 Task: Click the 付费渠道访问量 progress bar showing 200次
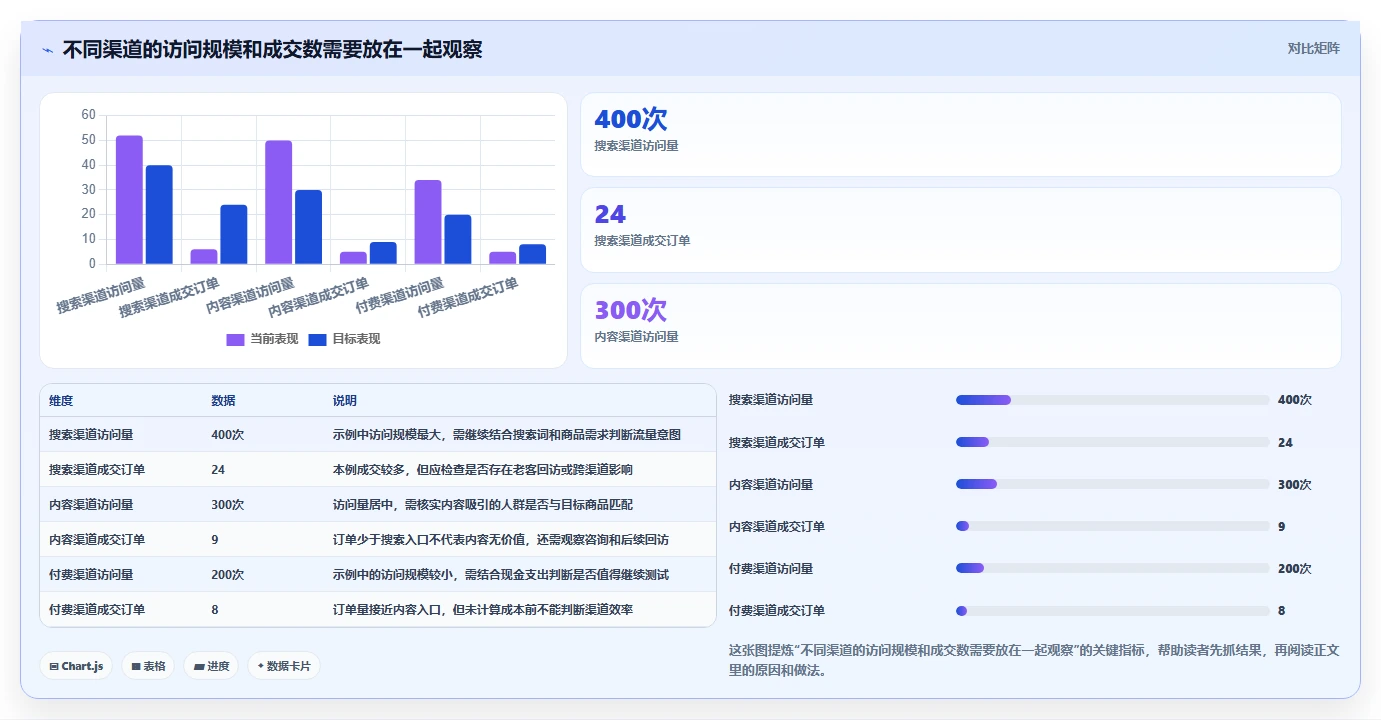coord(1113,568)
